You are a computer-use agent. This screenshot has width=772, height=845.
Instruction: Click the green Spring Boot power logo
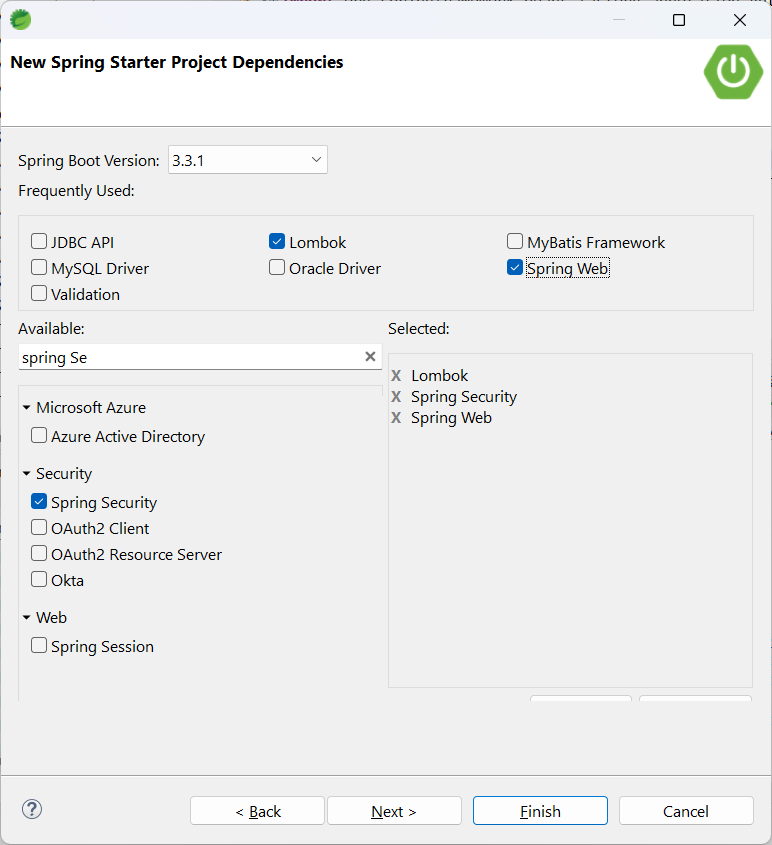(x=733, y=72)
